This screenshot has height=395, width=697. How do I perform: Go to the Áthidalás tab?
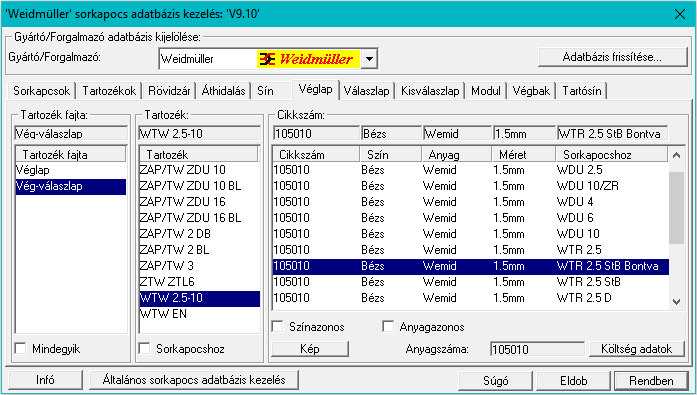click(x=223, y=91)
